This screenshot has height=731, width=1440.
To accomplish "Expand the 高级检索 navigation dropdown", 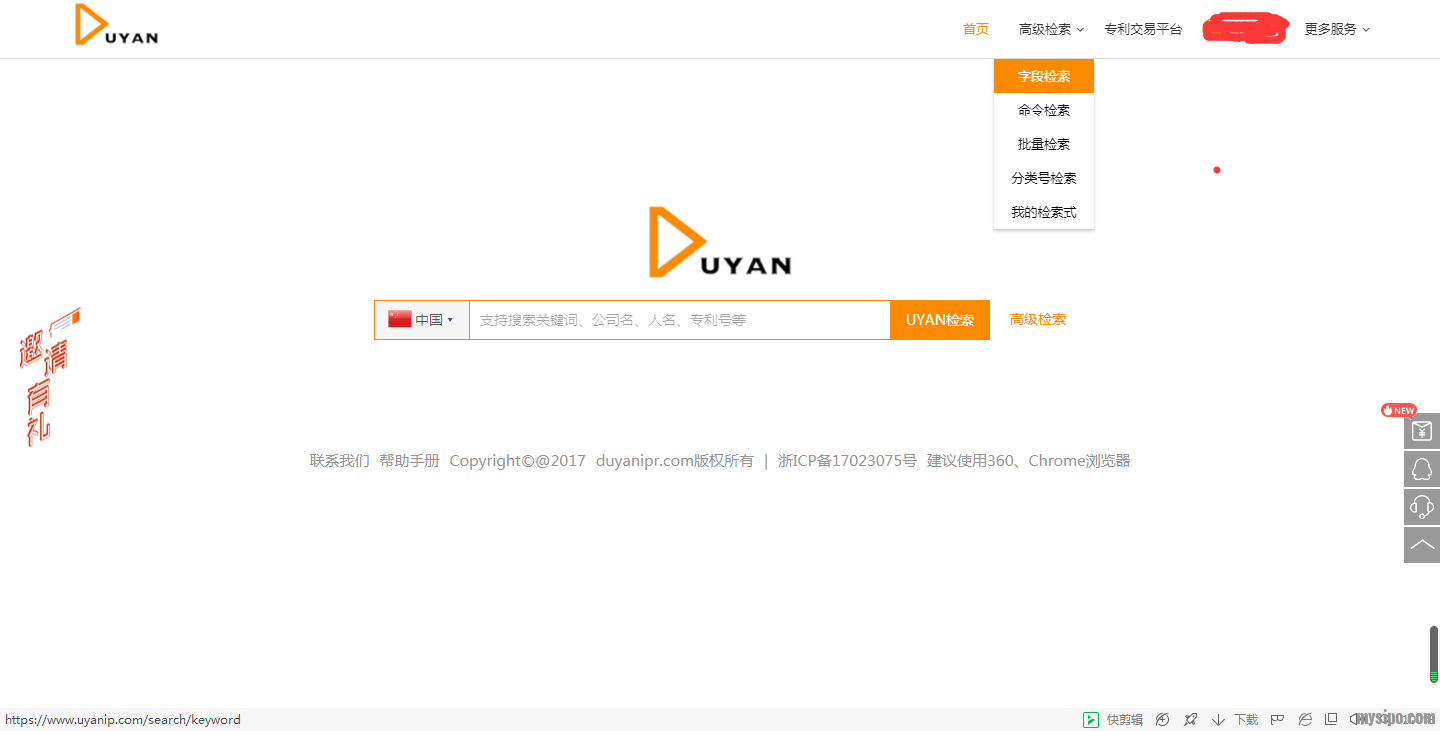I will [x=1050, y=30].
